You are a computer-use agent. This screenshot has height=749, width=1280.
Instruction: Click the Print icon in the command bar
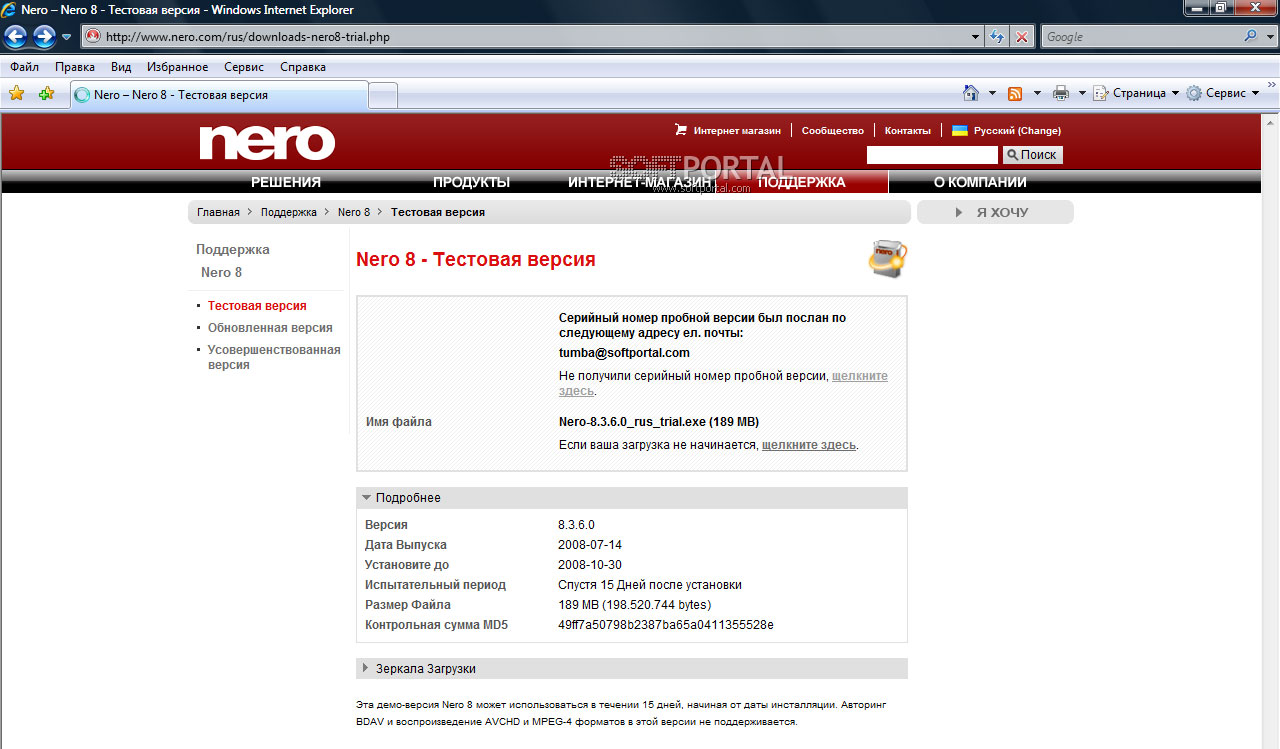[1060, 93]
